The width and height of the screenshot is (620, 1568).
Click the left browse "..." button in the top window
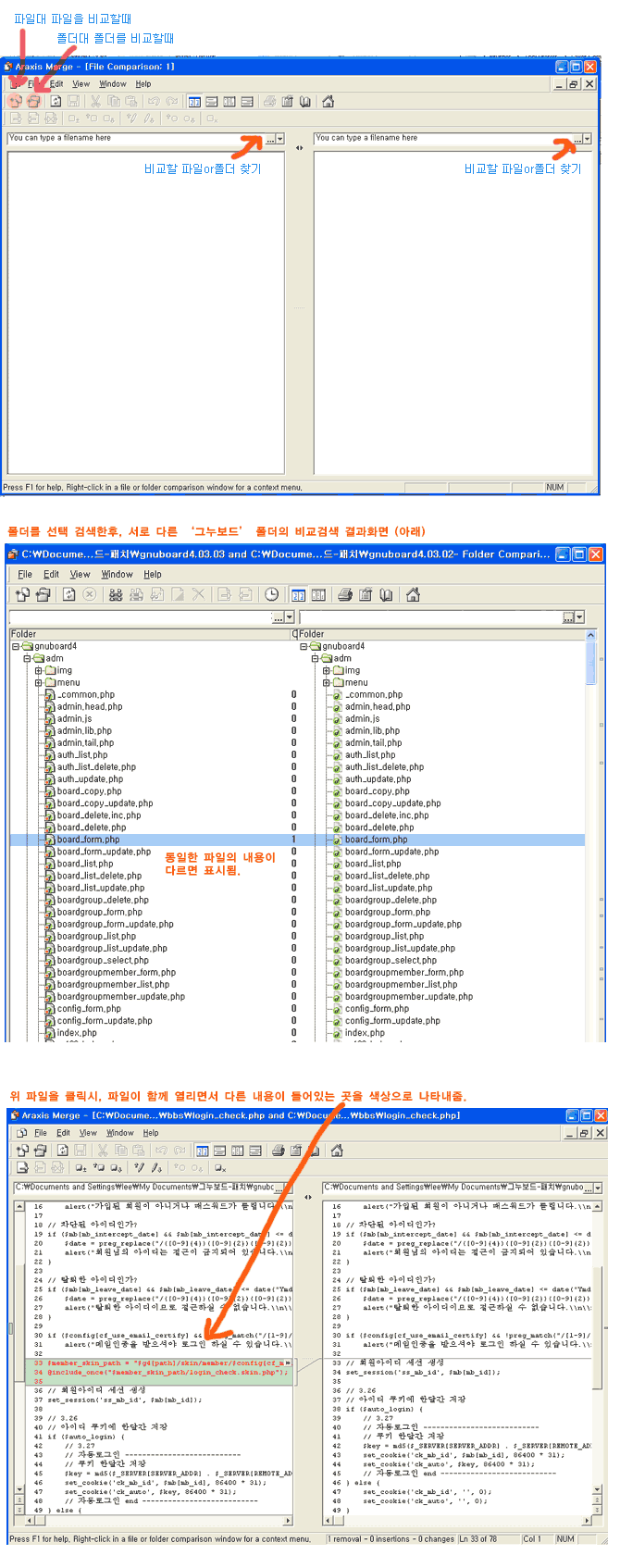click(x=270, y=139)
